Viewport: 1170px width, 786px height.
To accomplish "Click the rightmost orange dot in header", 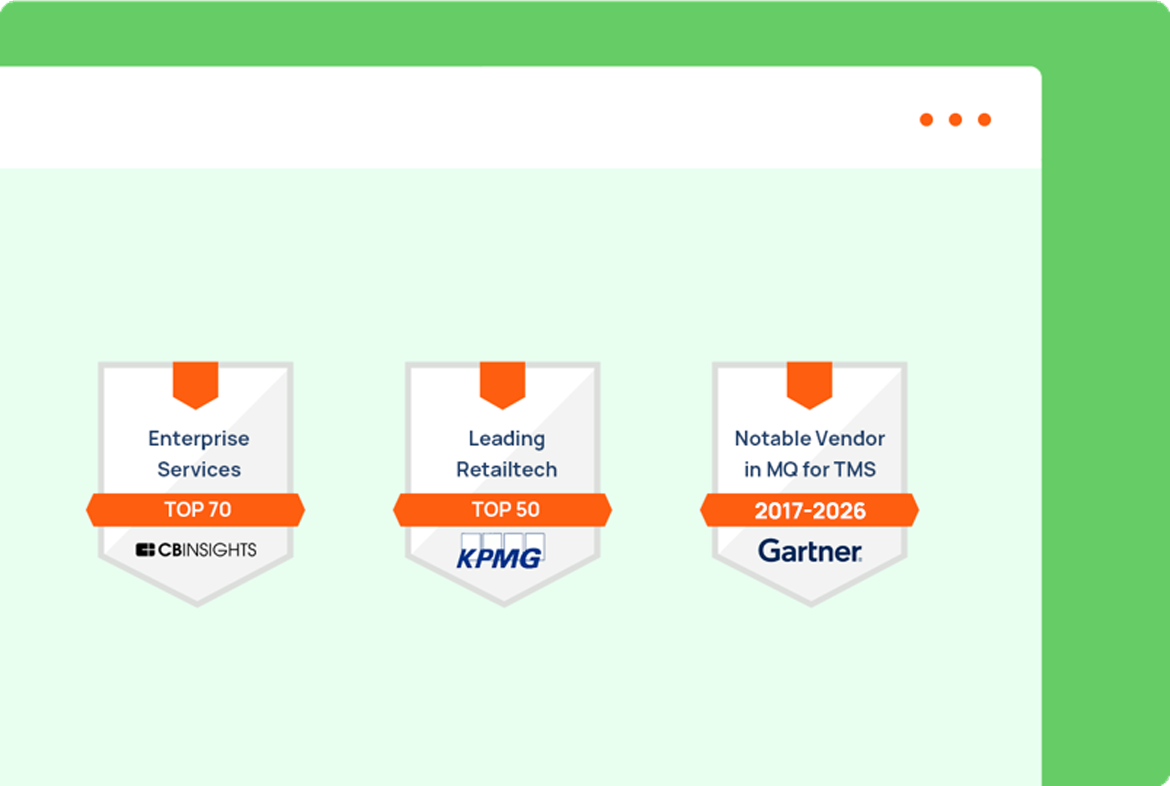I will click(x=984, y=120).
